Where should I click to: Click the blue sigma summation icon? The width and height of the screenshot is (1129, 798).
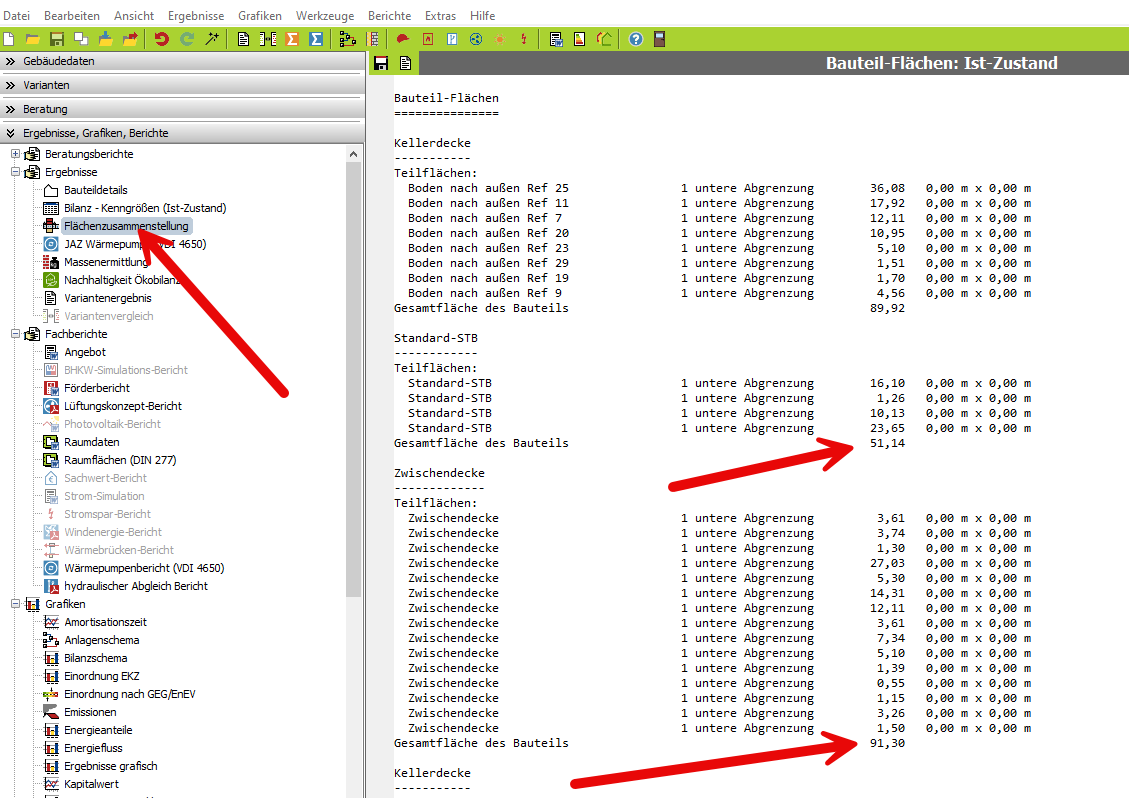pos(316,39)
